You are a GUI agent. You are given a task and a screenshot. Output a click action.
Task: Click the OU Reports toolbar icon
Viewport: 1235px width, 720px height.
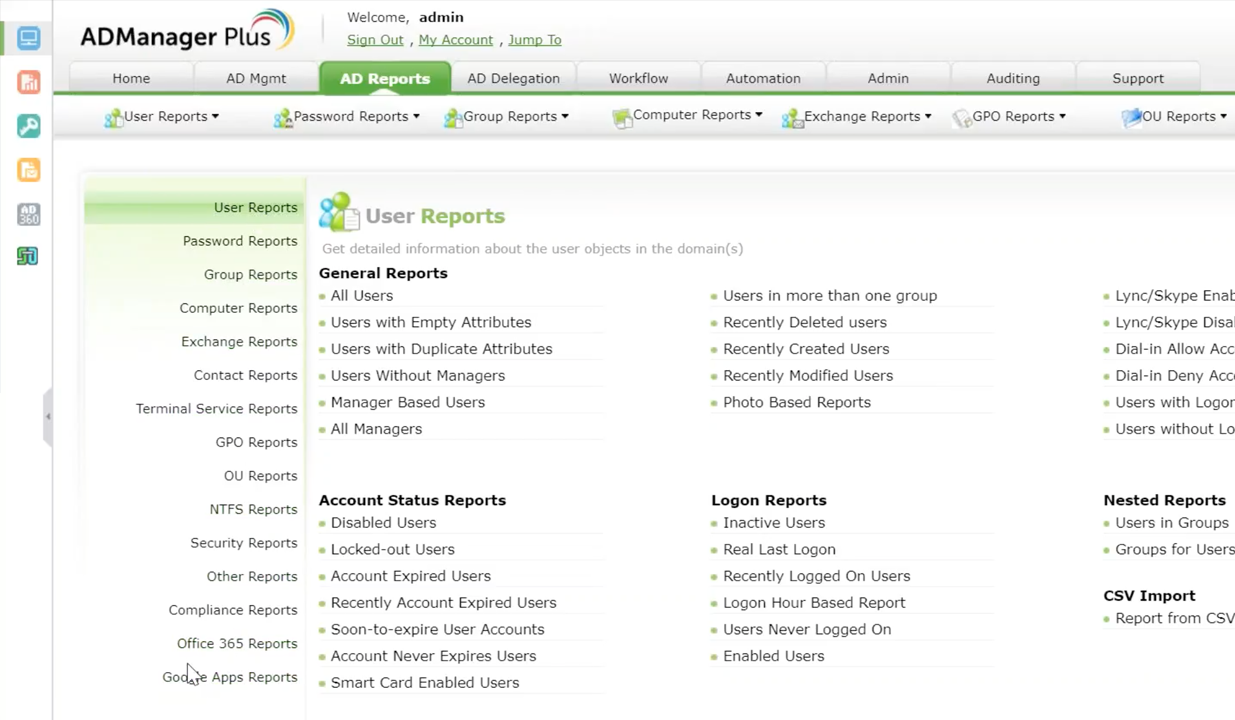pyautogui.click(x=1131, y=117)
